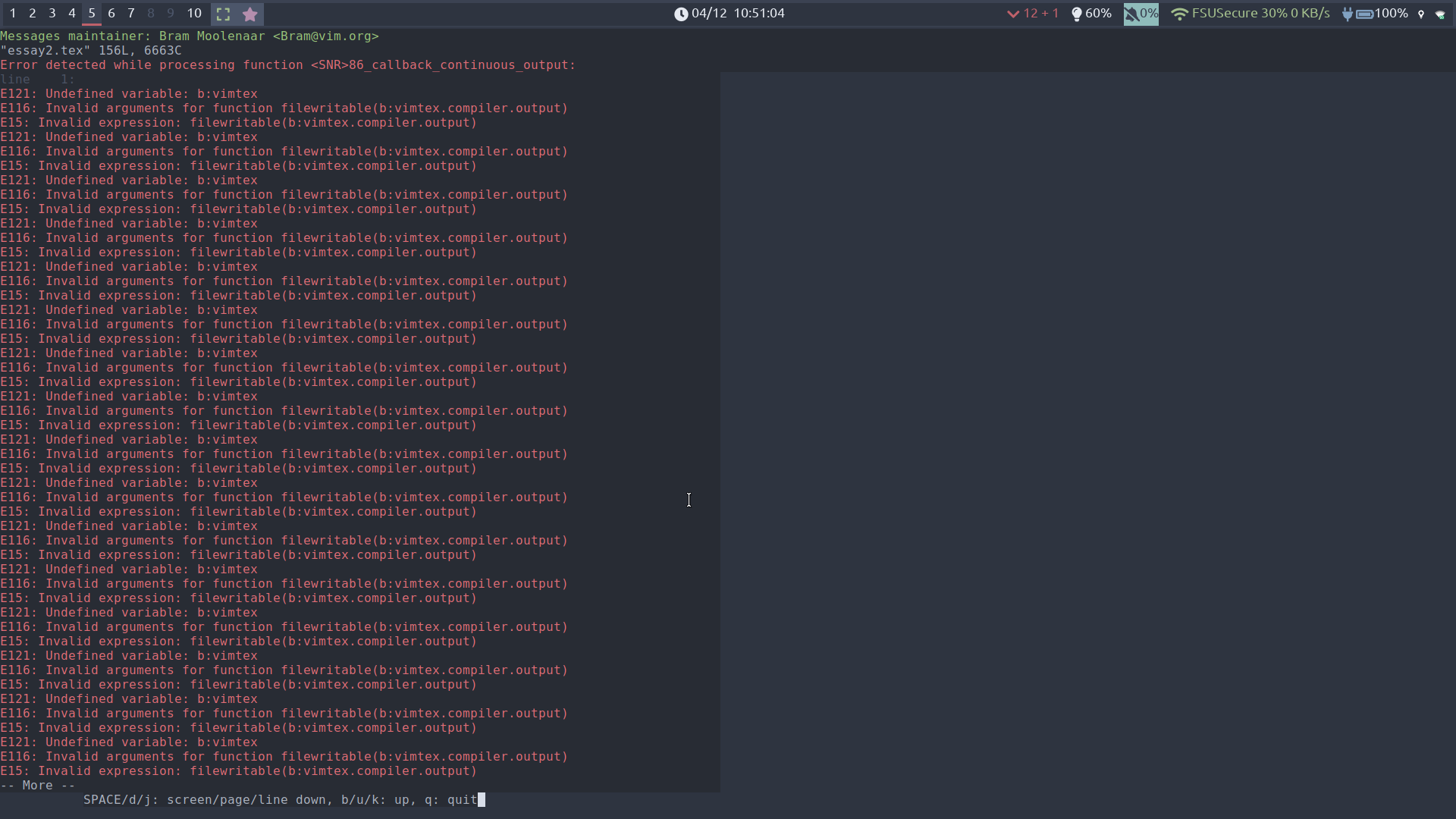Screen dimensions: 1456x819
Task: Click the pending updates count 12 + 1
Action: (x=1040, y=14)
